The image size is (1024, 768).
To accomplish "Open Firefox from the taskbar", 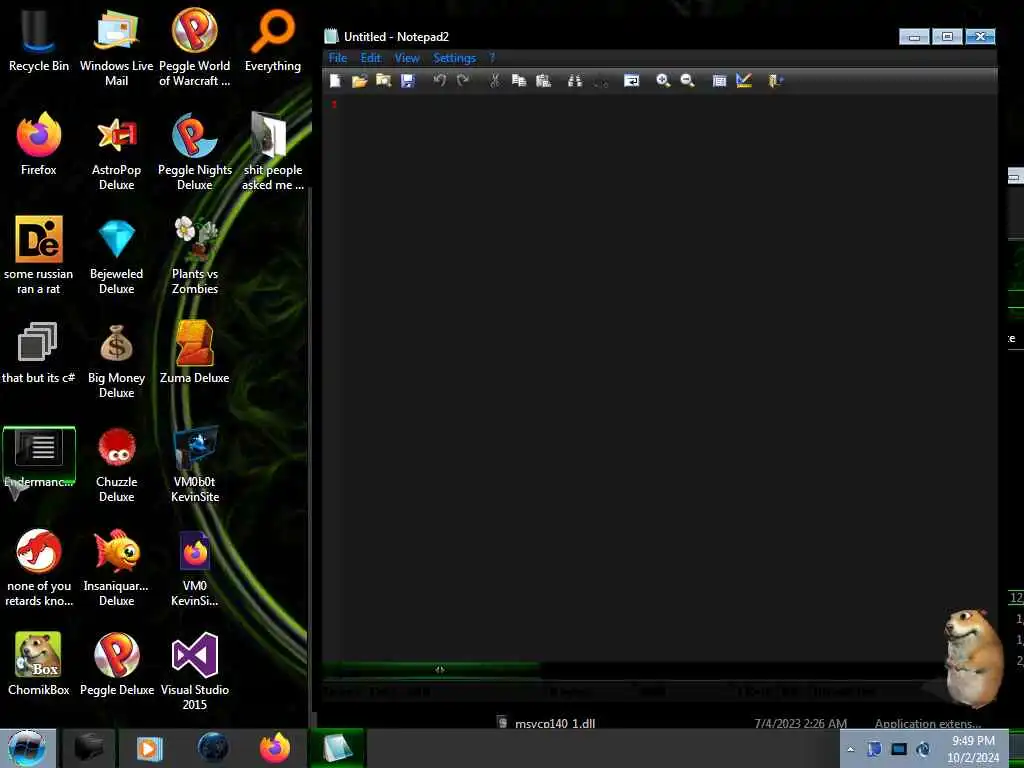I will (x=275, y=748).
